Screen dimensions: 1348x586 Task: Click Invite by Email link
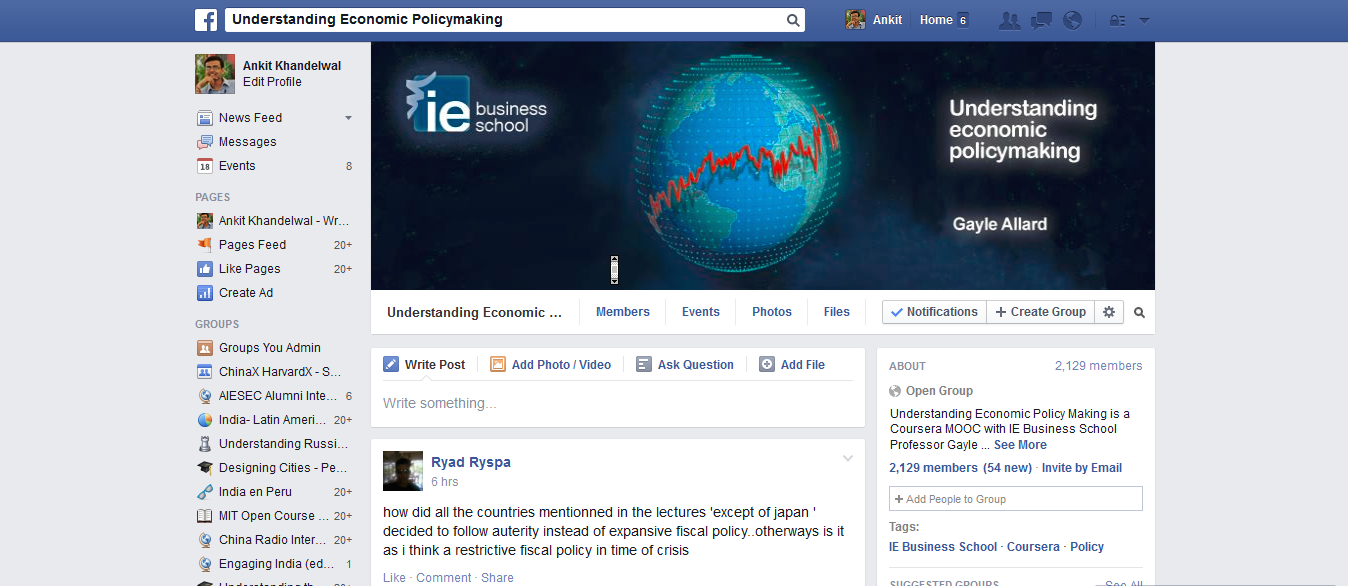tap(1082, 468)
